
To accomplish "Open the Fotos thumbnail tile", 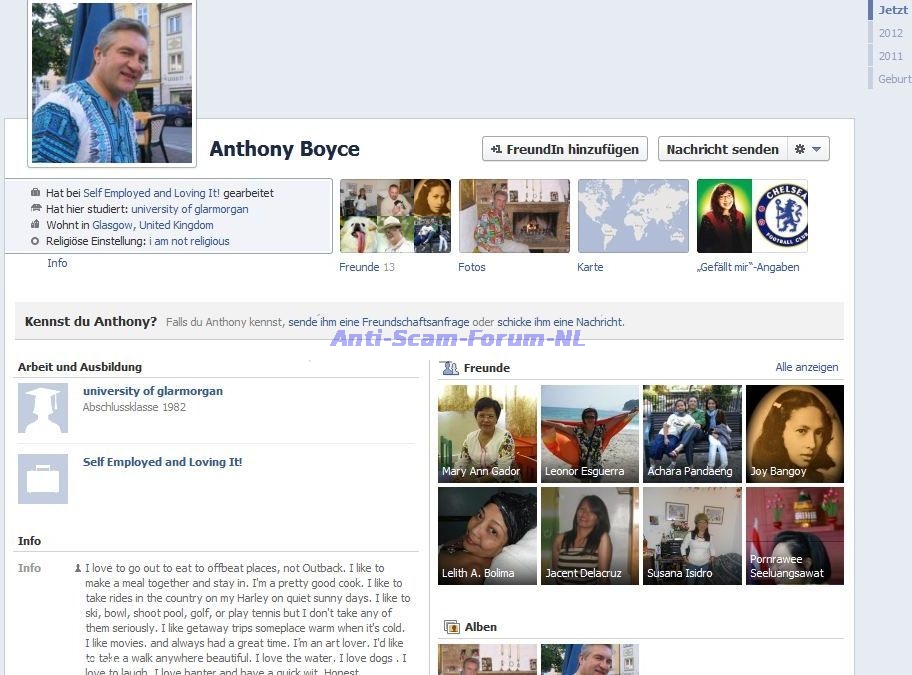I will (514, 216).
